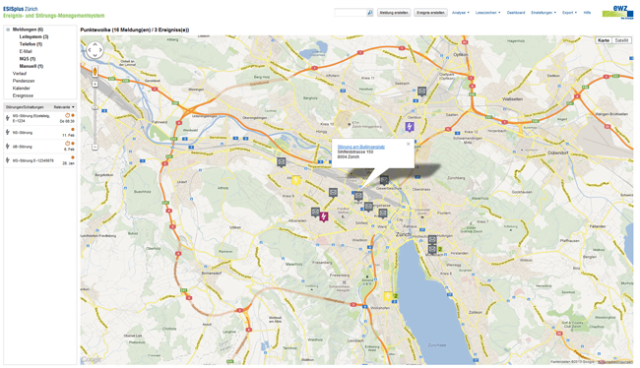Open the Dashboard menu item

(x=516, y=13)
